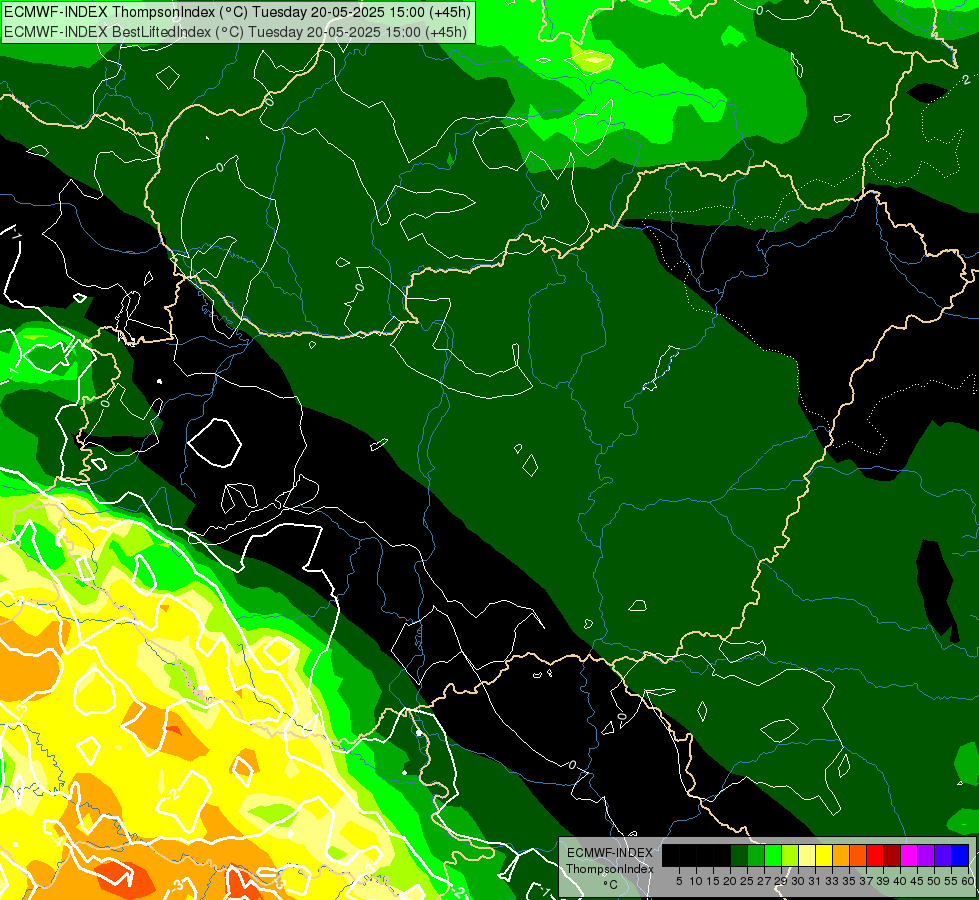Select the dark red 39–40 legend swatch
Screen dimensions: 979x900
click(892, 855)
